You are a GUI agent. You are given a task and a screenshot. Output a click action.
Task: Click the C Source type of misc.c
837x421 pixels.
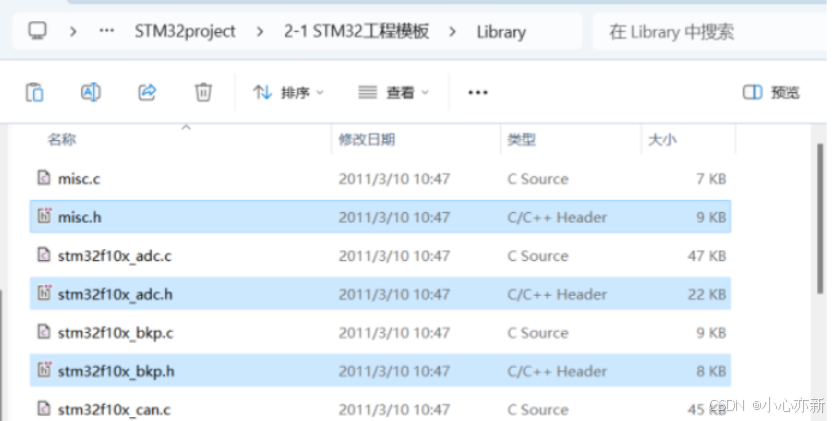(x=538, y=179)
